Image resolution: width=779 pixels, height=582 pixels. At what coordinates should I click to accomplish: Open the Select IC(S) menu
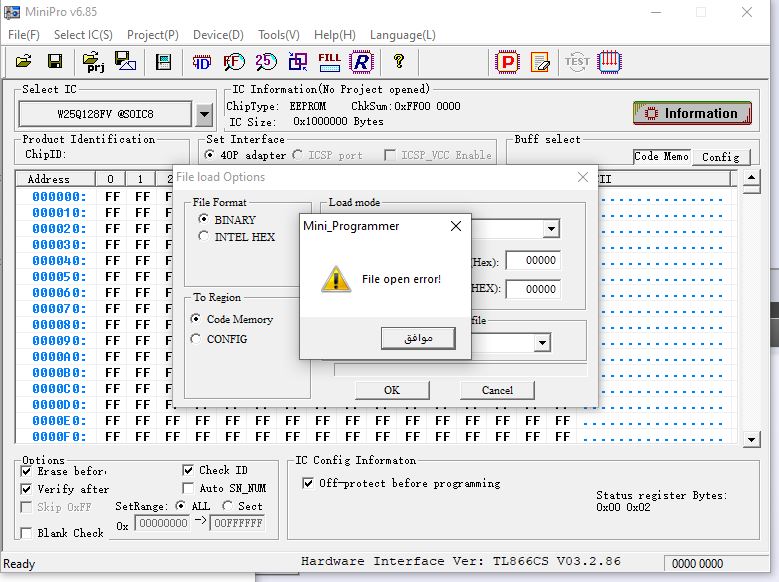pos(83,35)
